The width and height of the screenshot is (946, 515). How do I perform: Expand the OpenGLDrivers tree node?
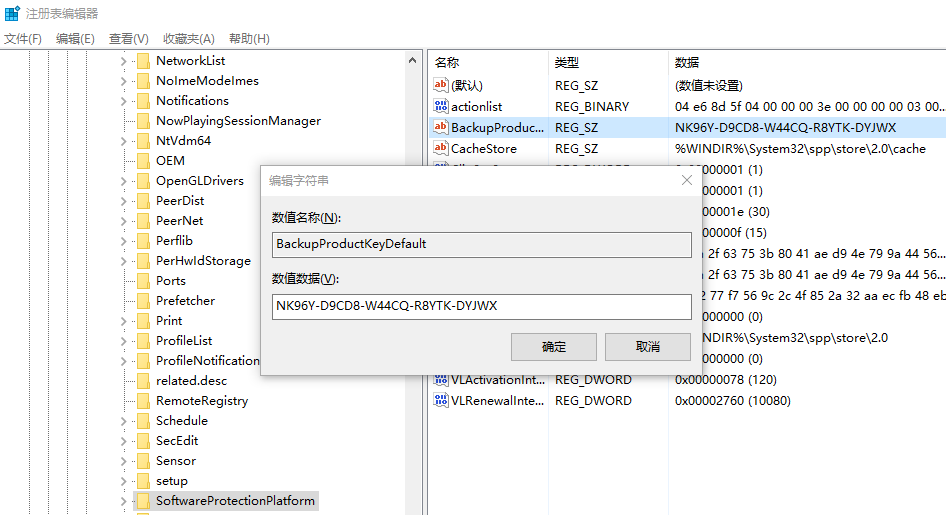pos(123,181)
